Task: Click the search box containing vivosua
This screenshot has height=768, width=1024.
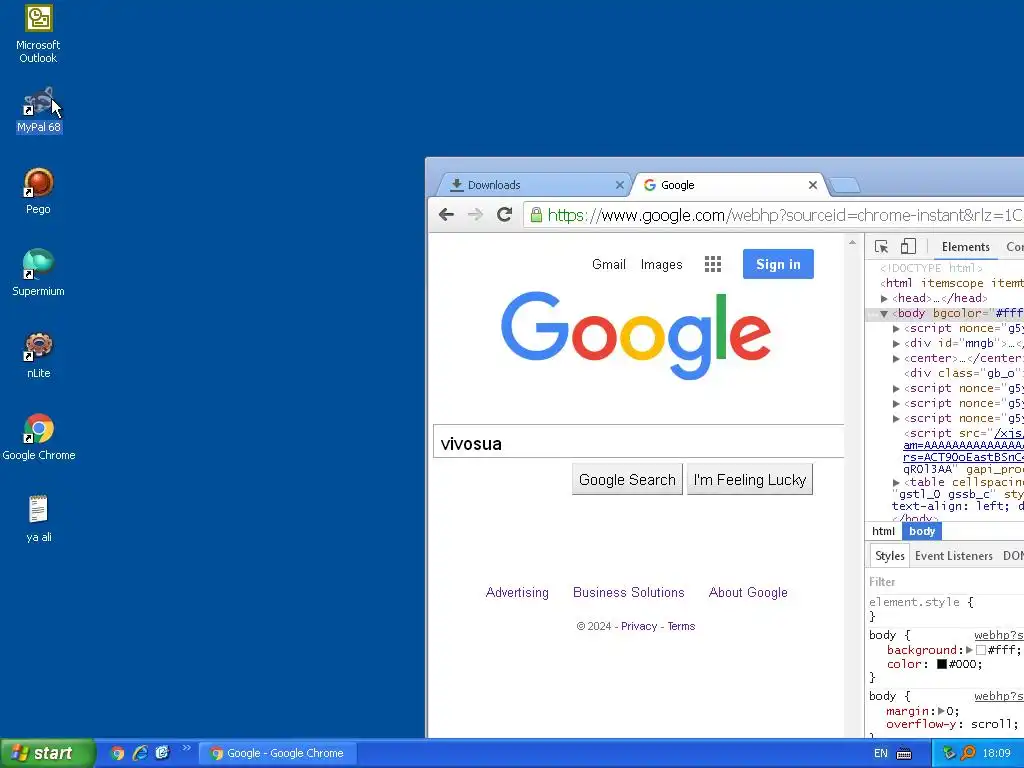Action: [638, 443]
